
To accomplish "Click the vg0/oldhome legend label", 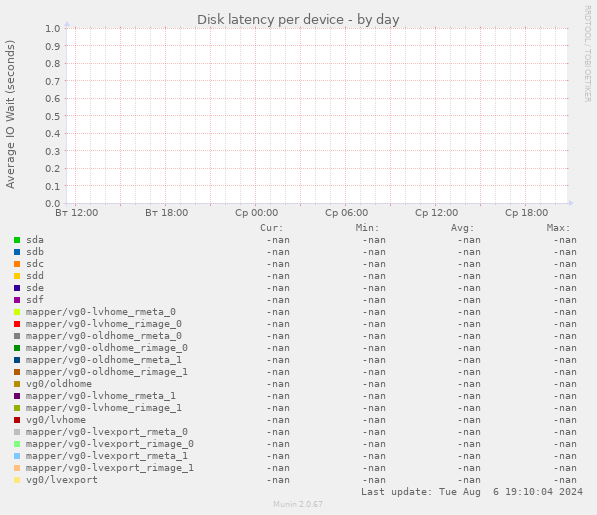I will click(59, 384).
